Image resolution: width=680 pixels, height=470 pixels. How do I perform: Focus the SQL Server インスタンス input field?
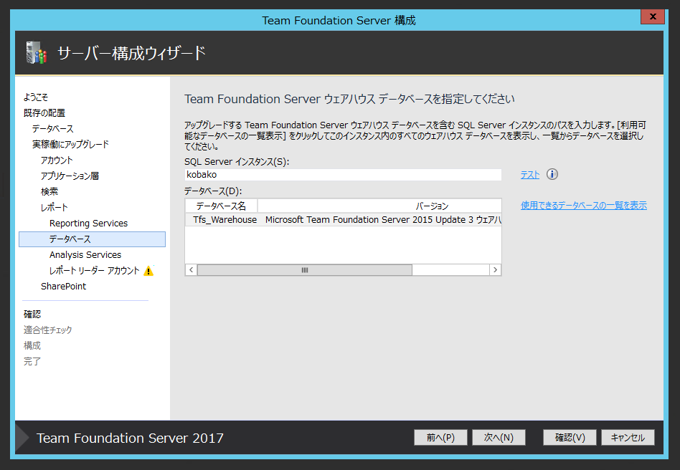[x=343, y=175]
